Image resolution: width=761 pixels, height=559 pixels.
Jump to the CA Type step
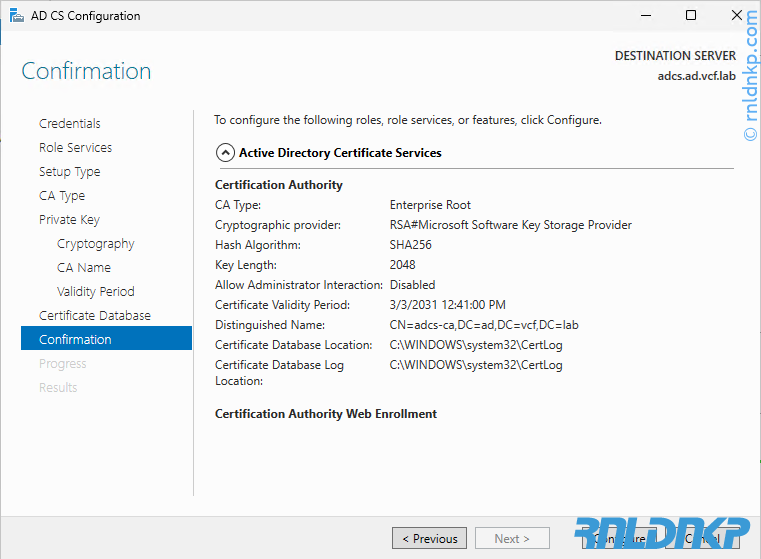(62, 196)
